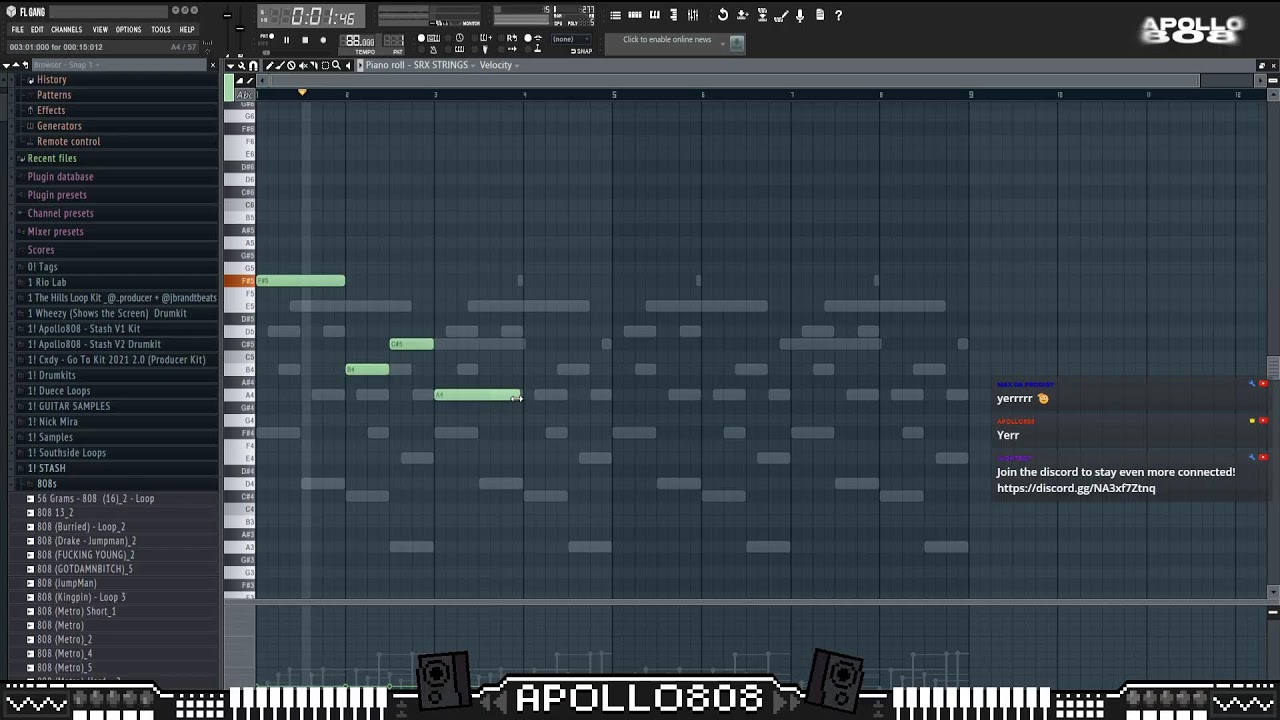This screenshot has height=720, width=1280.
Task: Open the project info icon
Action: (x=820, y=15)
